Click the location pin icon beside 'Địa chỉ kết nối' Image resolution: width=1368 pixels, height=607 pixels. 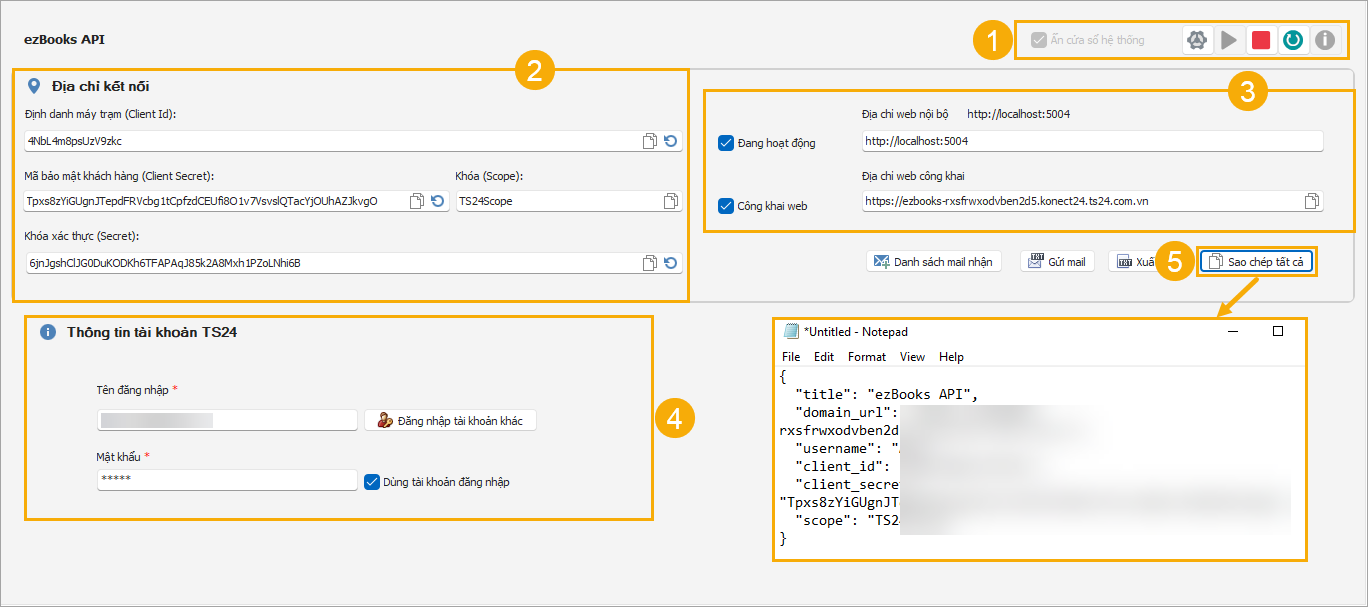click(x=36, y=87)
